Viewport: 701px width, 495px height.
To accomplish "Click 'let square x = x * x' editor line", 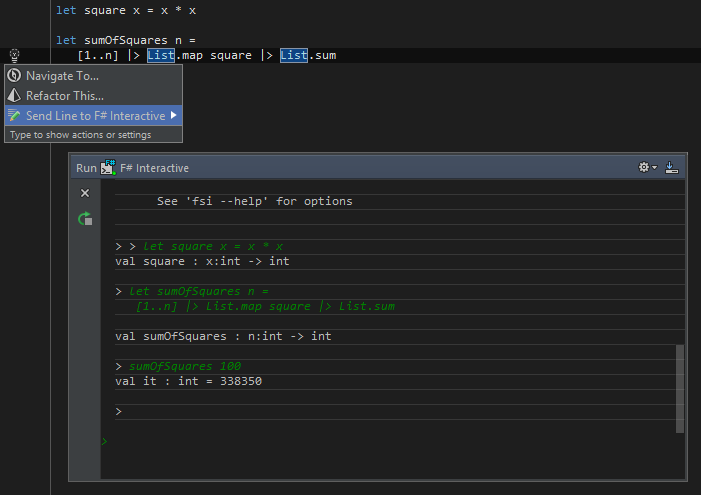I will pos(126,10).
